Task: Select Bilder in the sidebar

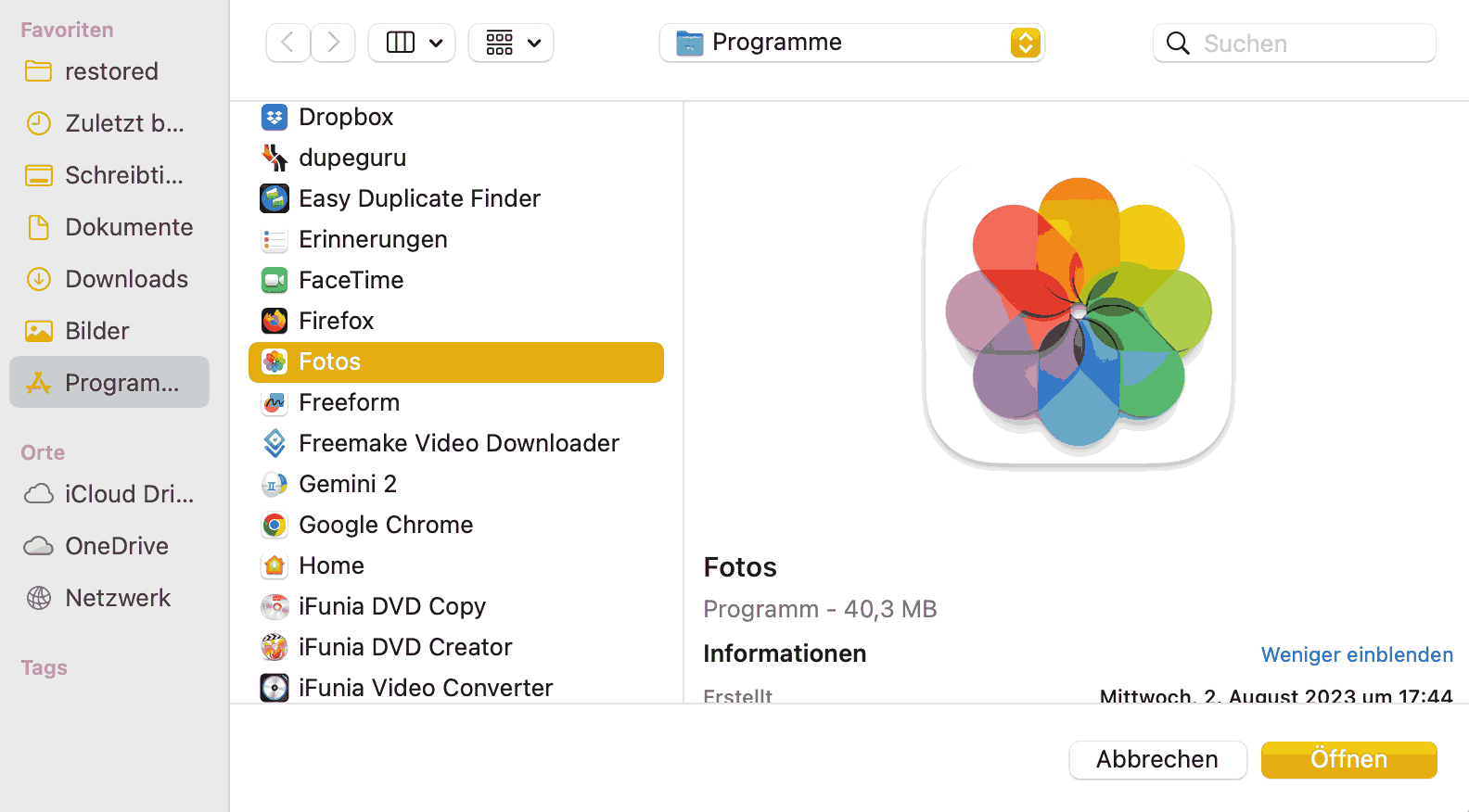Action: pos(109,331)
